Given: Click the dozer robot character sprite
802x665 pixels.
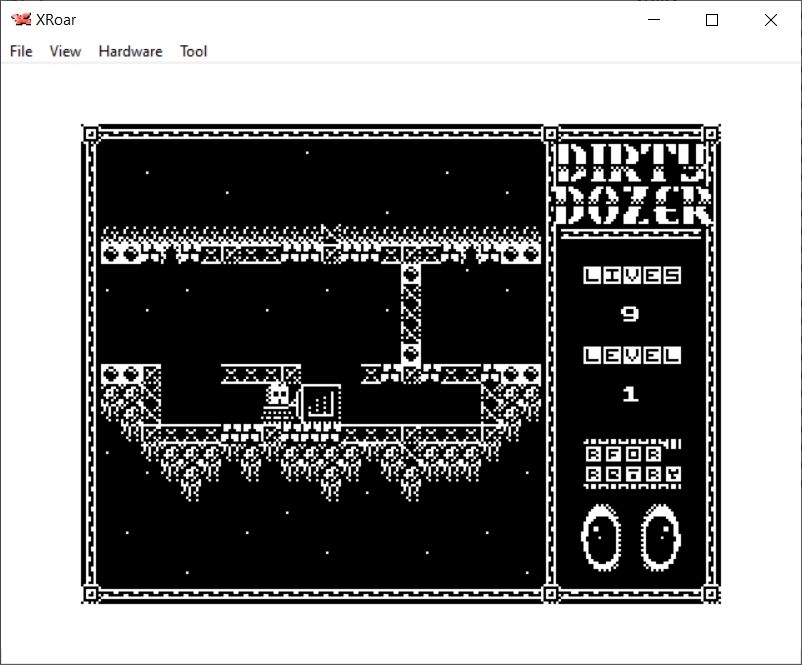Looking at the screenshot, I should coord(279,398).
